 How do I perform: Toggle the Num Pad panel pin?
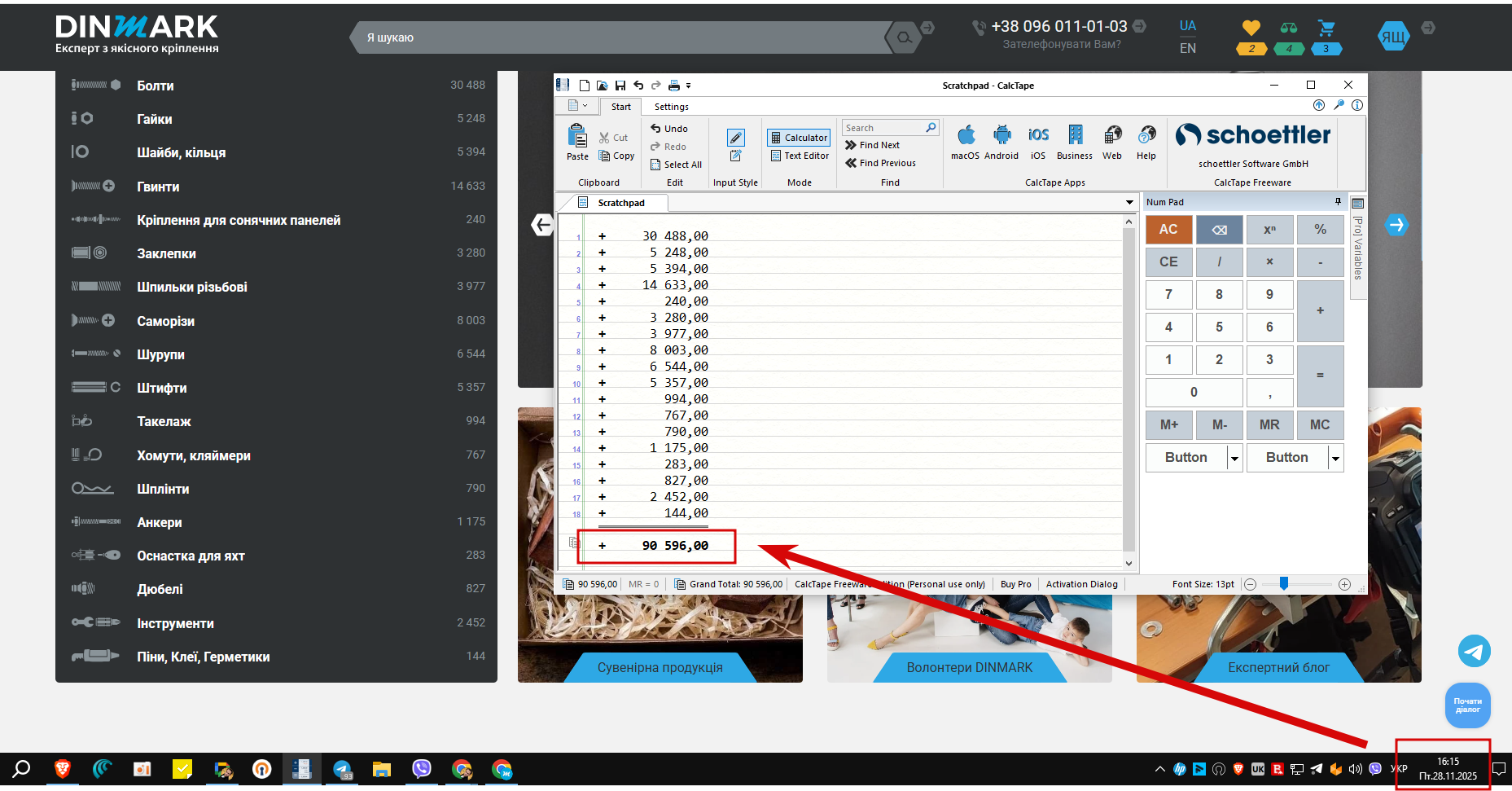1338,201
